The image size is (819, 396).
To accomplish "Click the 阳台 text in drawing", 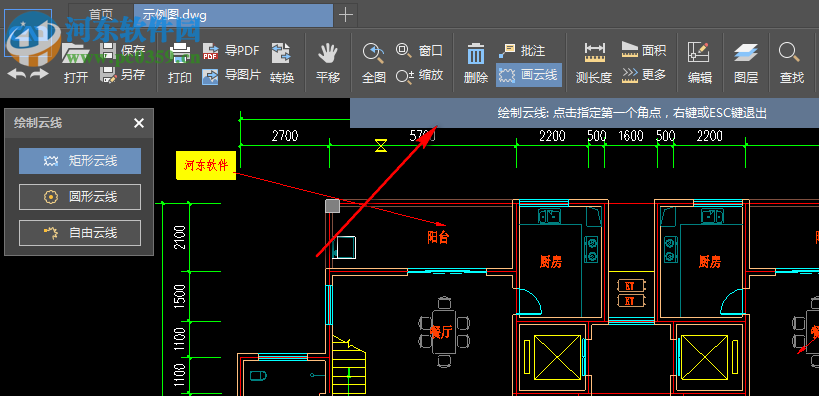I will 438,238.
